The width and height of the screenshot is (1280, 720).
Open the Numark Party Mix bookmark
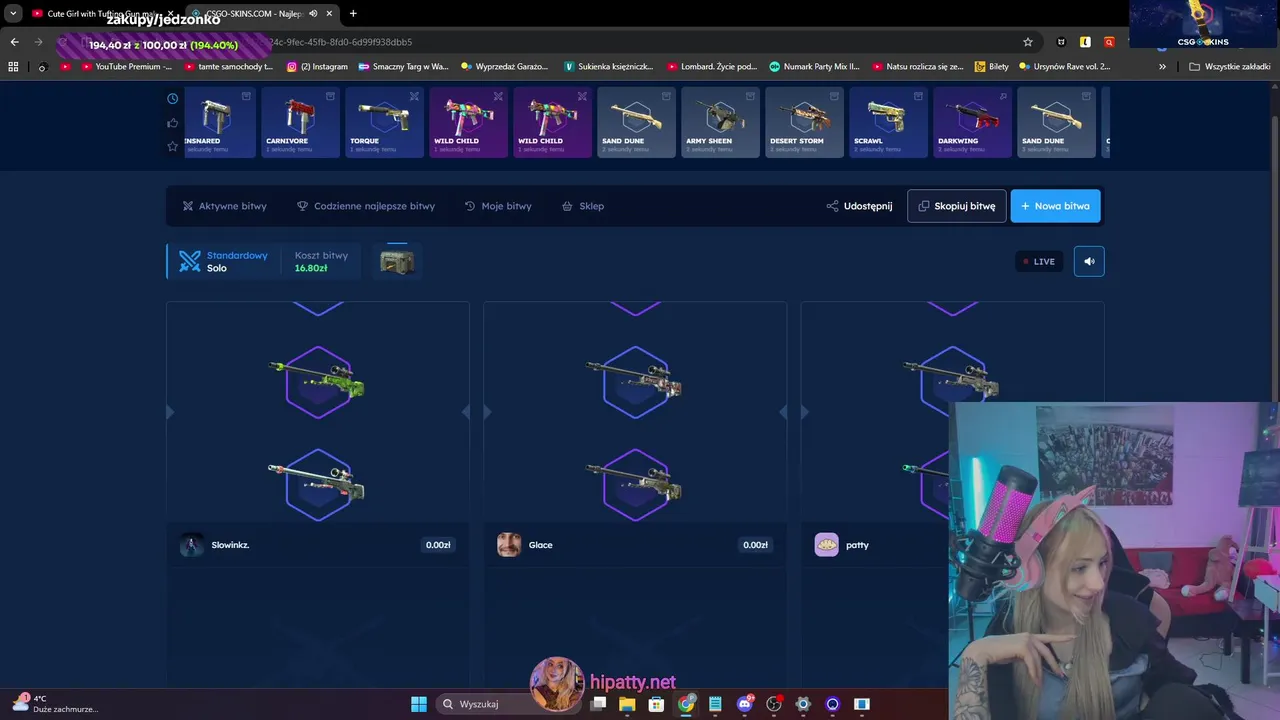pos(814,67)
